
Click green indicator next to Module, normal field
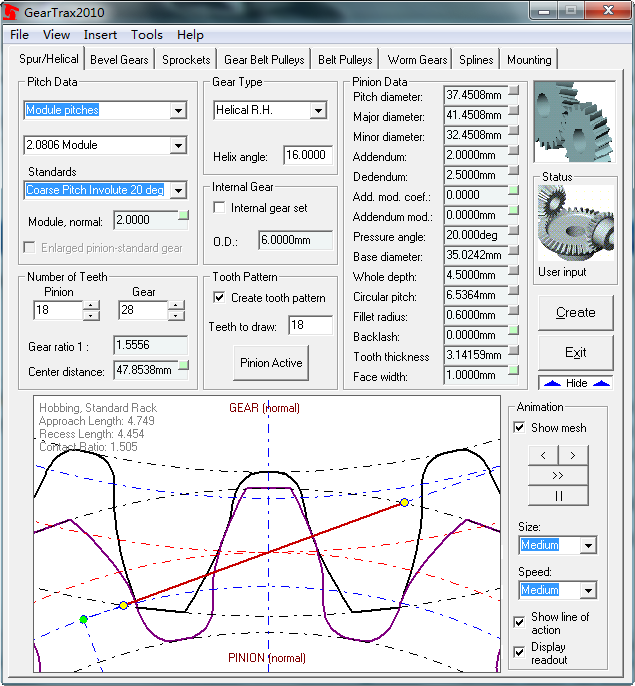184,215
